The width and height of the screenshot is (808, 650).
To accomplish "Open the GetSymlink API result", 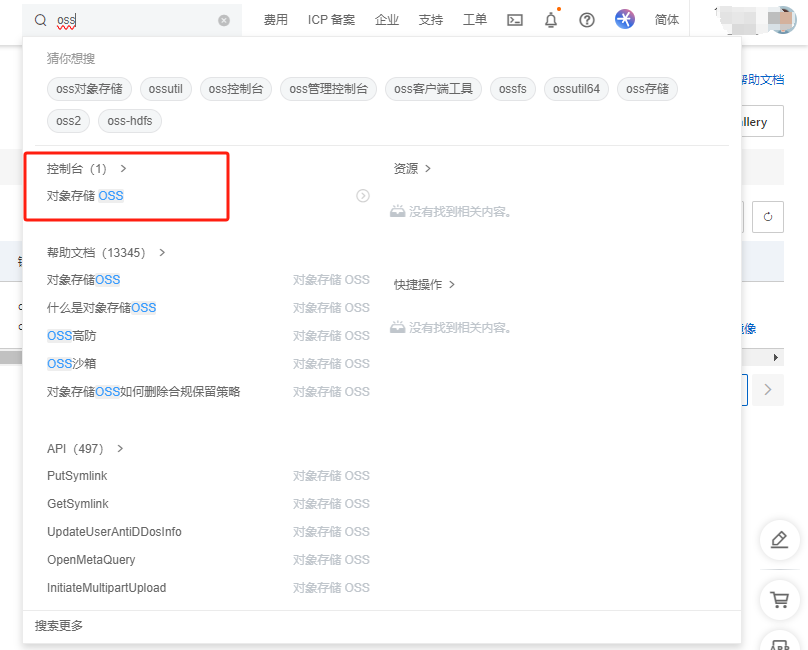I will [78, 504].
